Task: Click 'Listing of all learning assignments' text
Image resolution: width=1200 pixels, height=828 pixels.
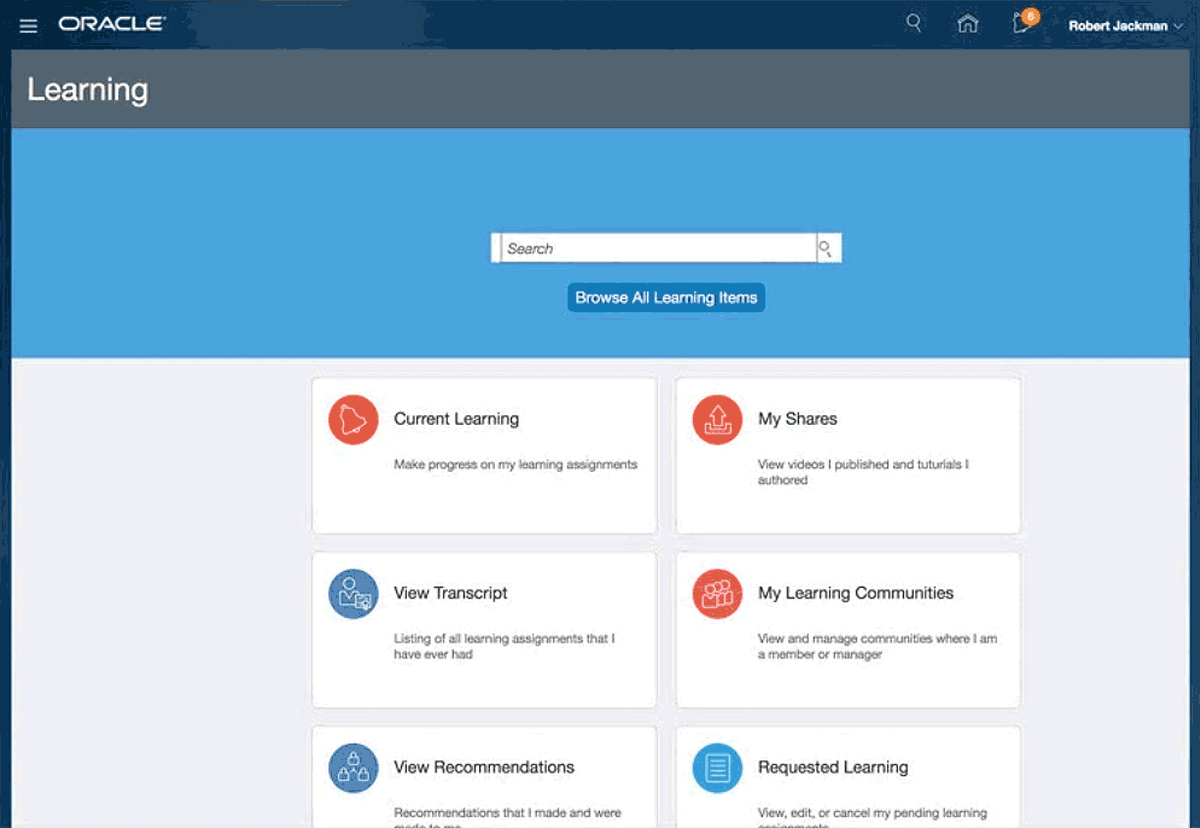Action: point(504,646)
